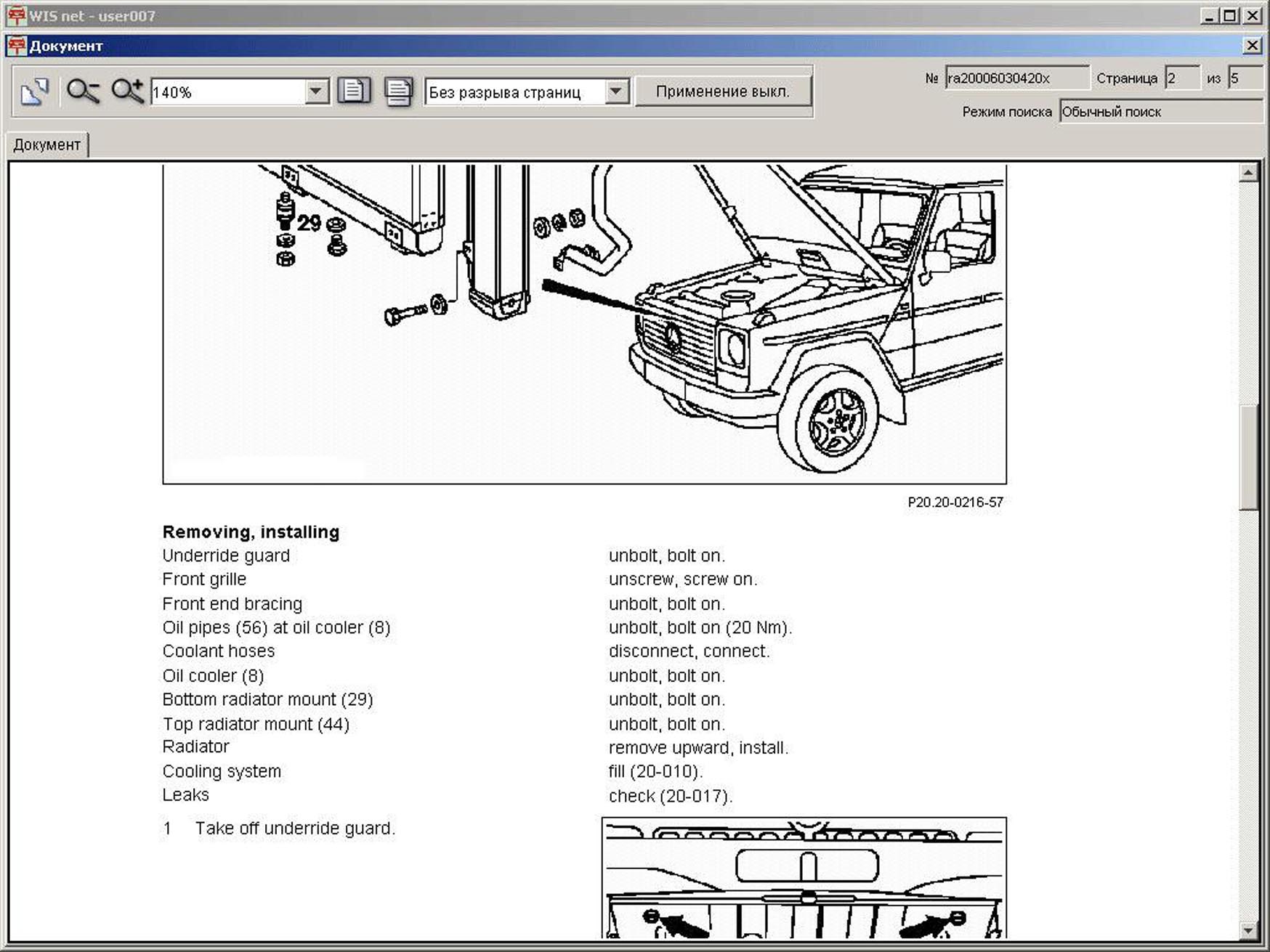Maximize the WIS net window
Viewport: 1270px width, 952px height.
(1230, 15)
